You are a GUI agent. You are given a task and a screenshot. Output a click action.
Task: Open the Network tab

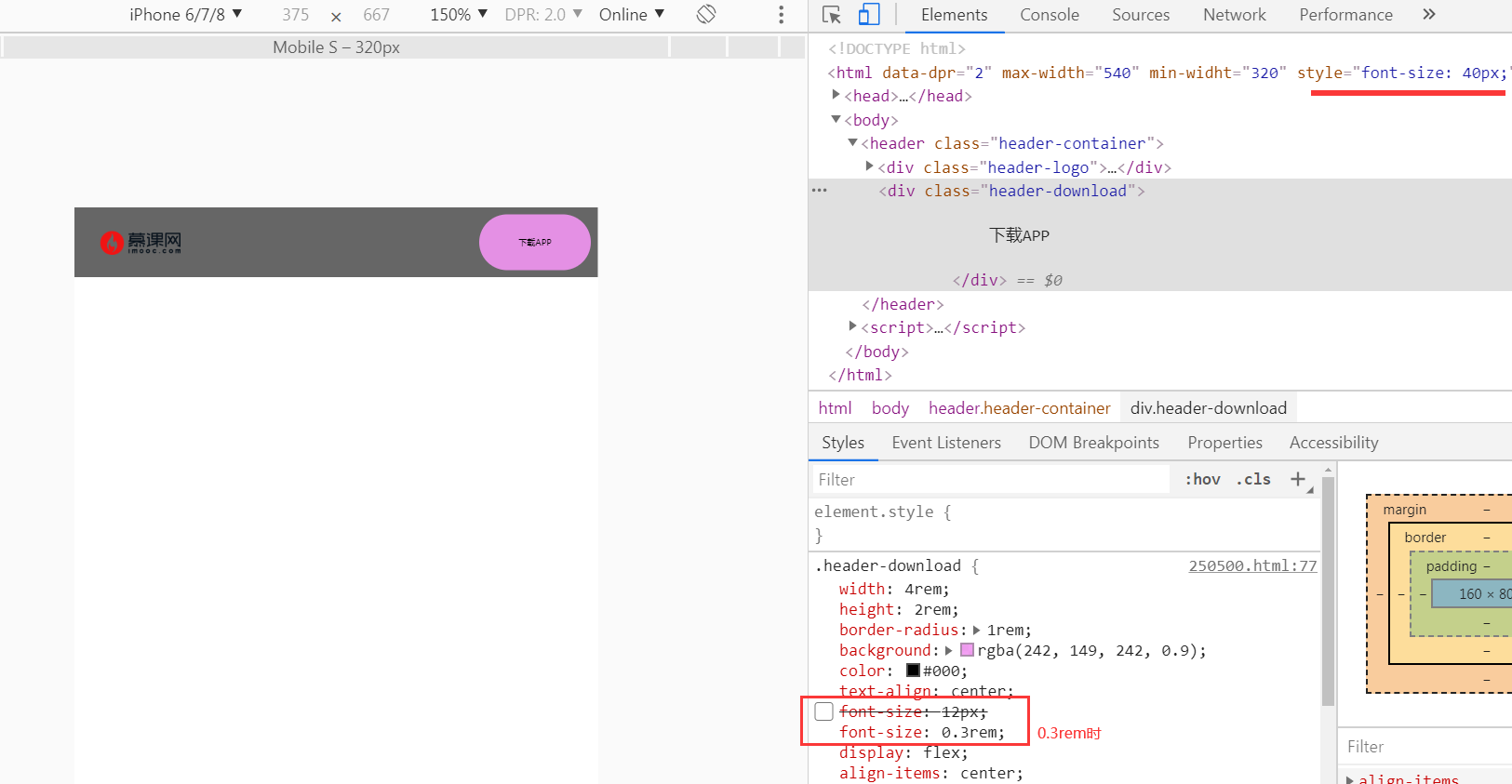[x=1234, y=15]
